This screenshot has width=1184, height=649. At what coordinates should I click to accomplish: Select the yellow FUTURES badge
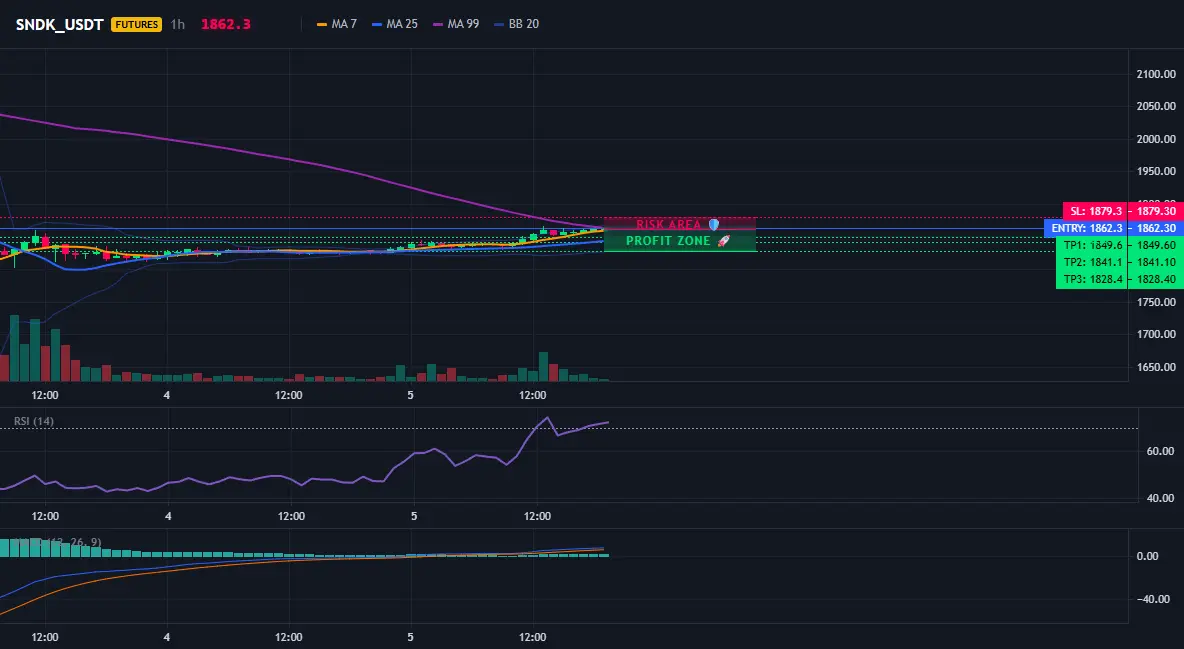click(x=137, y=24)
